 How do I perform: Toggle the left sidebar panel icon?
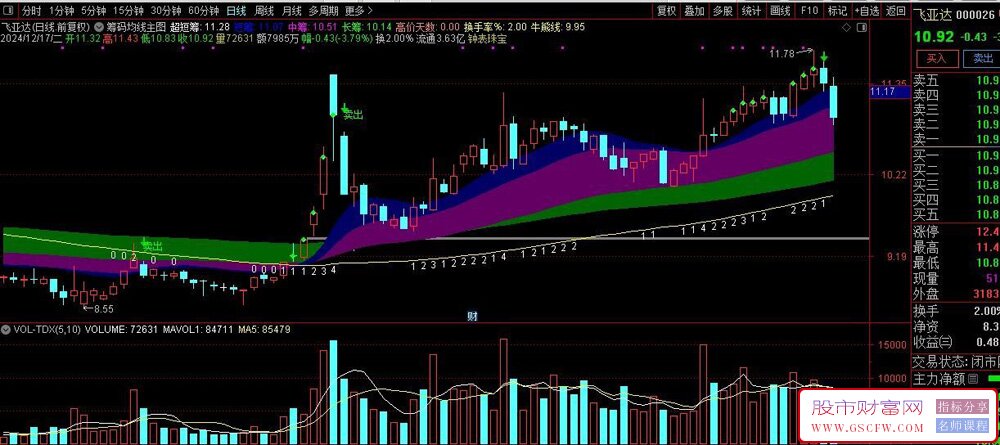[x=10, y=11]
